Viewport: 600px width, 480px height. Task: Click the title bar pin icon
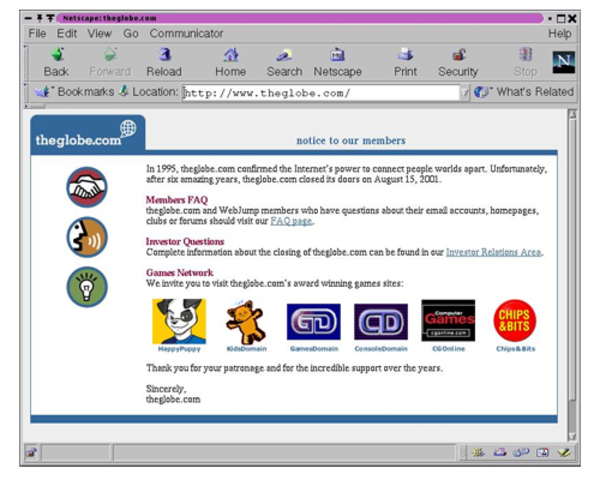39,18
